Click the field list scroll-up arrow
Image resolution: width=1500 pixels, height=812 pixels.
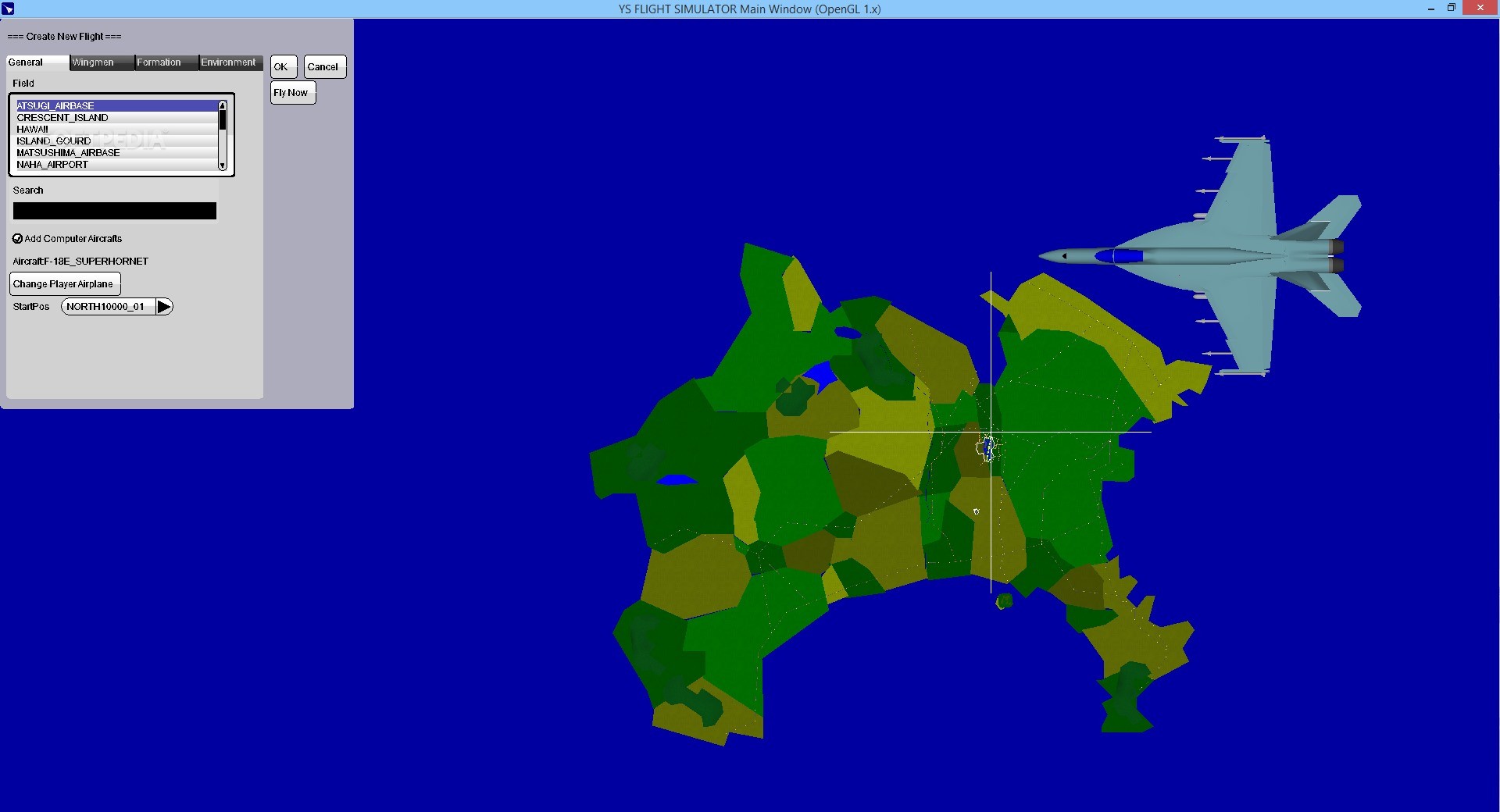pos(223,105)
